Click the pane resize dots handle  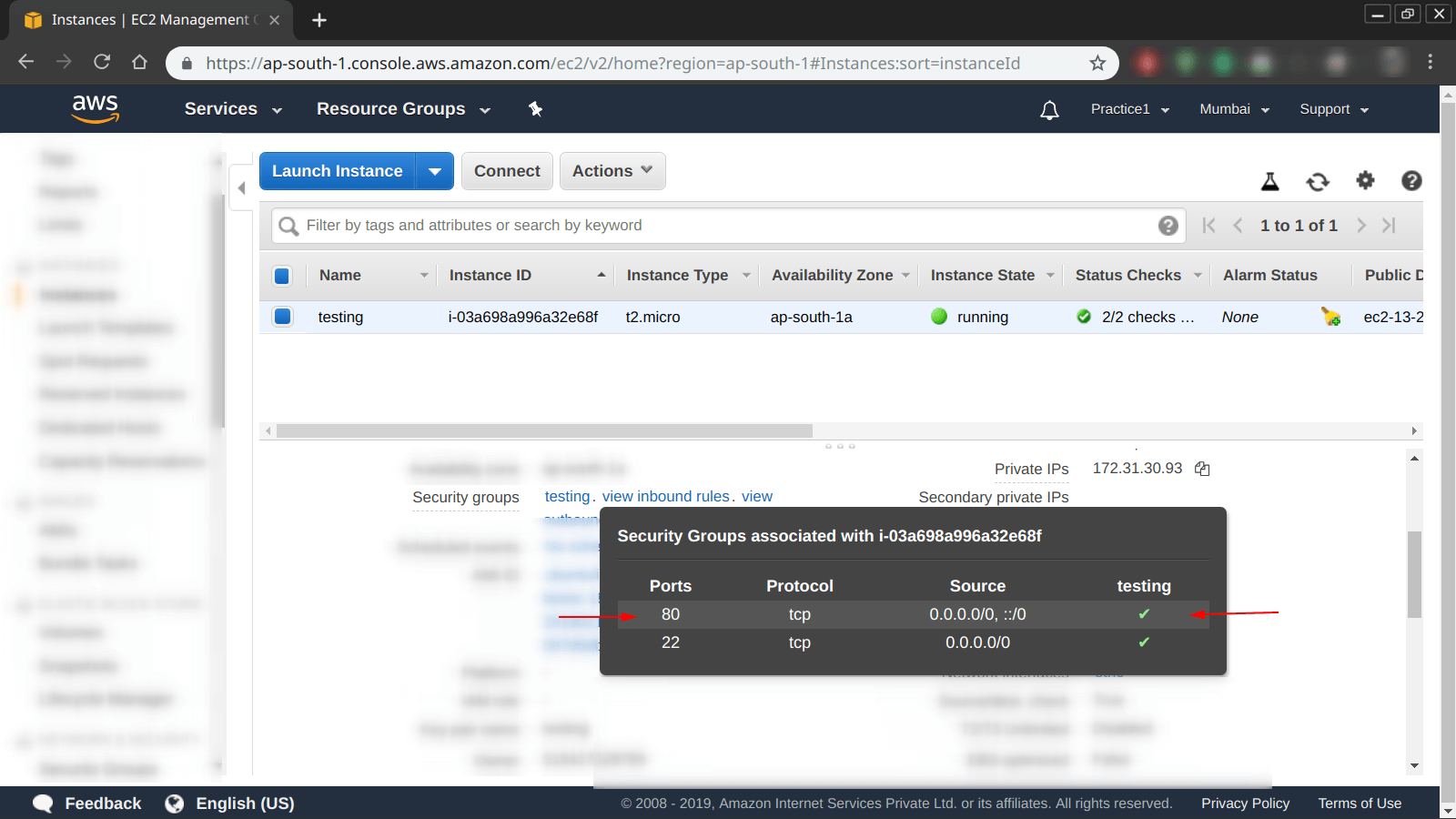pyautogui.click(x=840, y=446)
